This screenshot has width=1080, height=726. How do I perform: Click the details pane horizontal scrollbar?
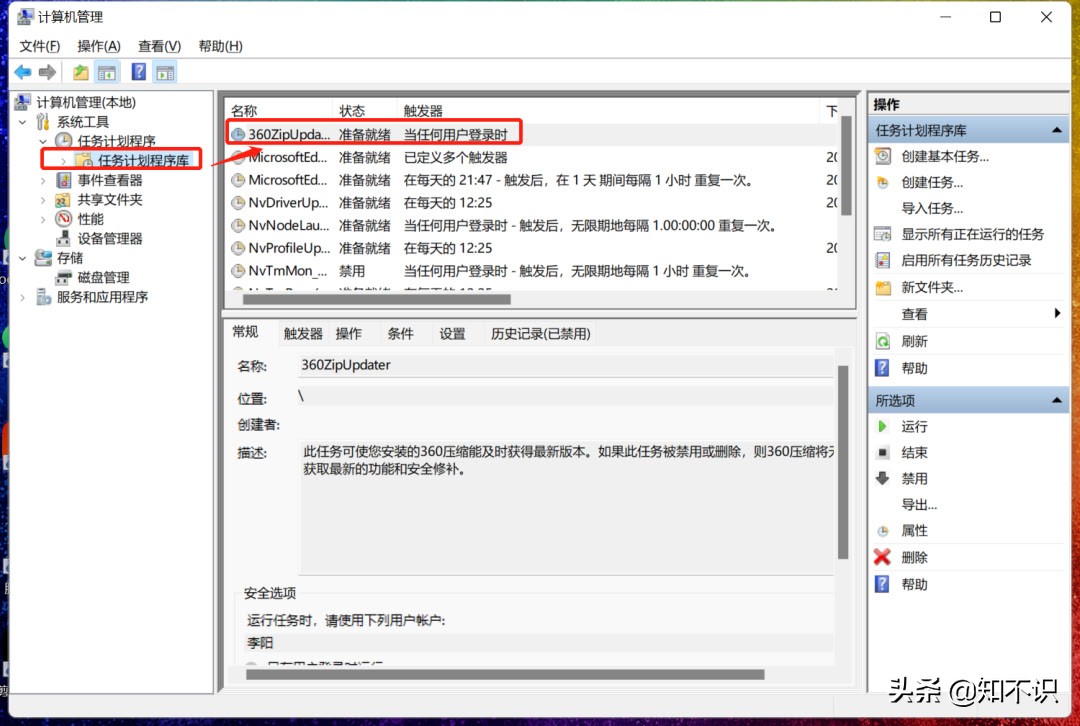505,674
